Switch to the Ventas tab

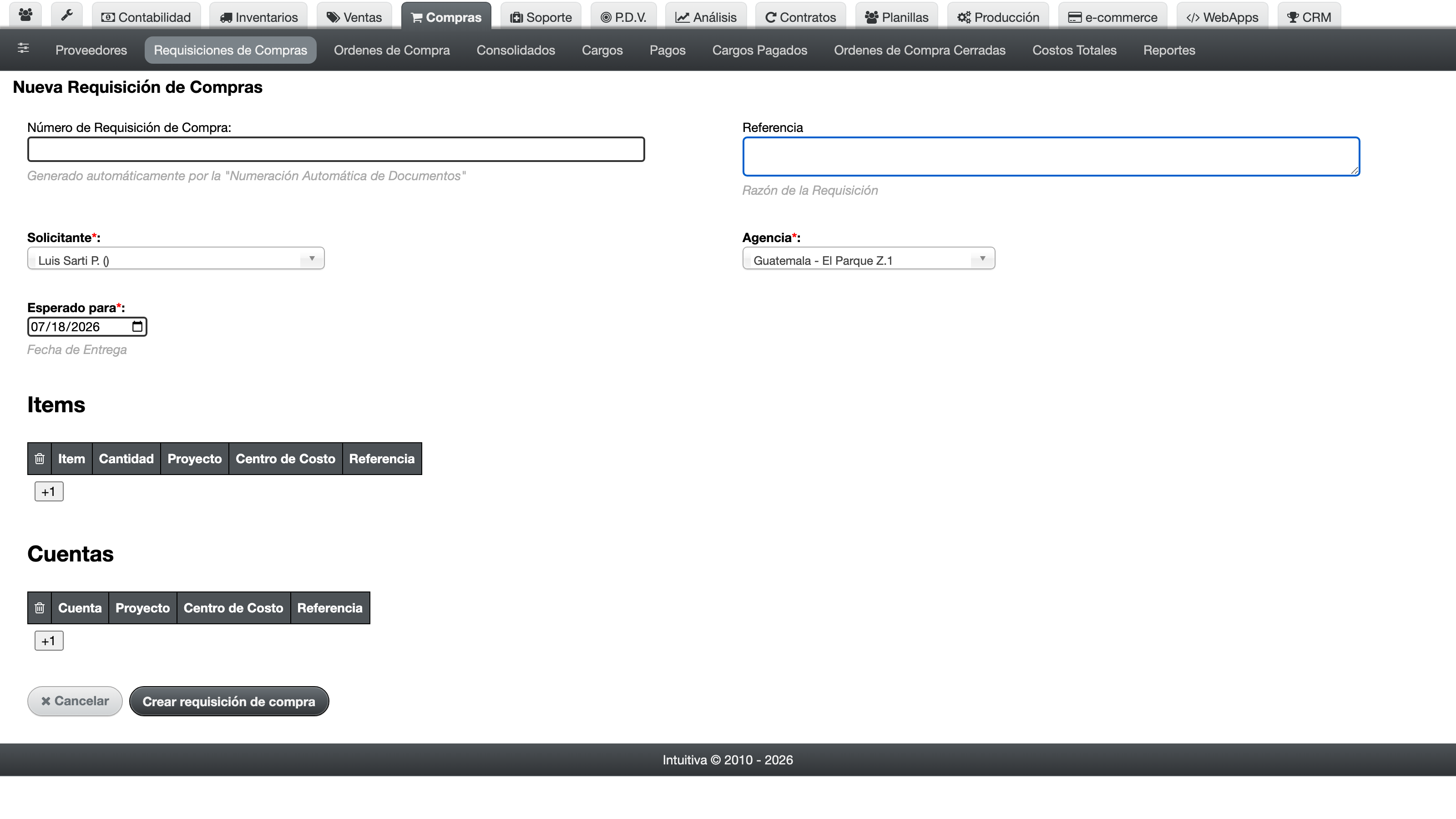click(x=354, y=17)
